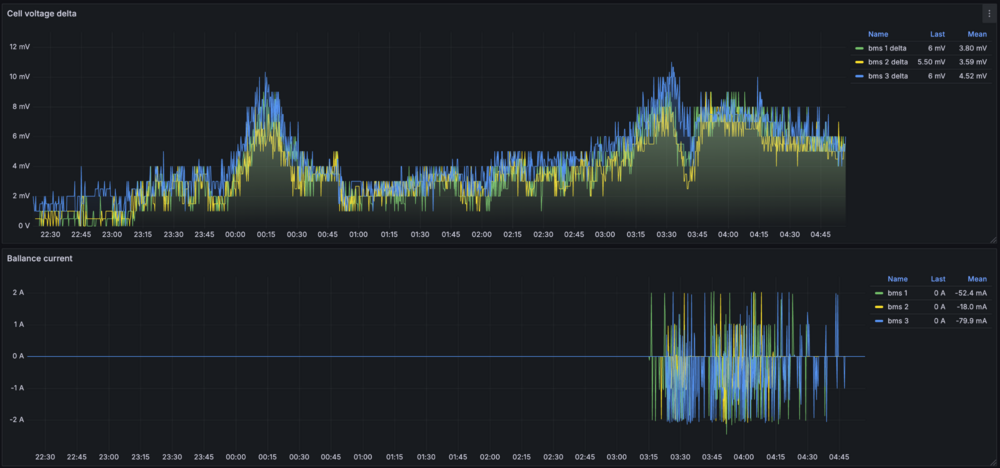The image size is (1000, 468).
Task: Toggle bms 3 label in Ballance current legend
Action: (897, 321)
